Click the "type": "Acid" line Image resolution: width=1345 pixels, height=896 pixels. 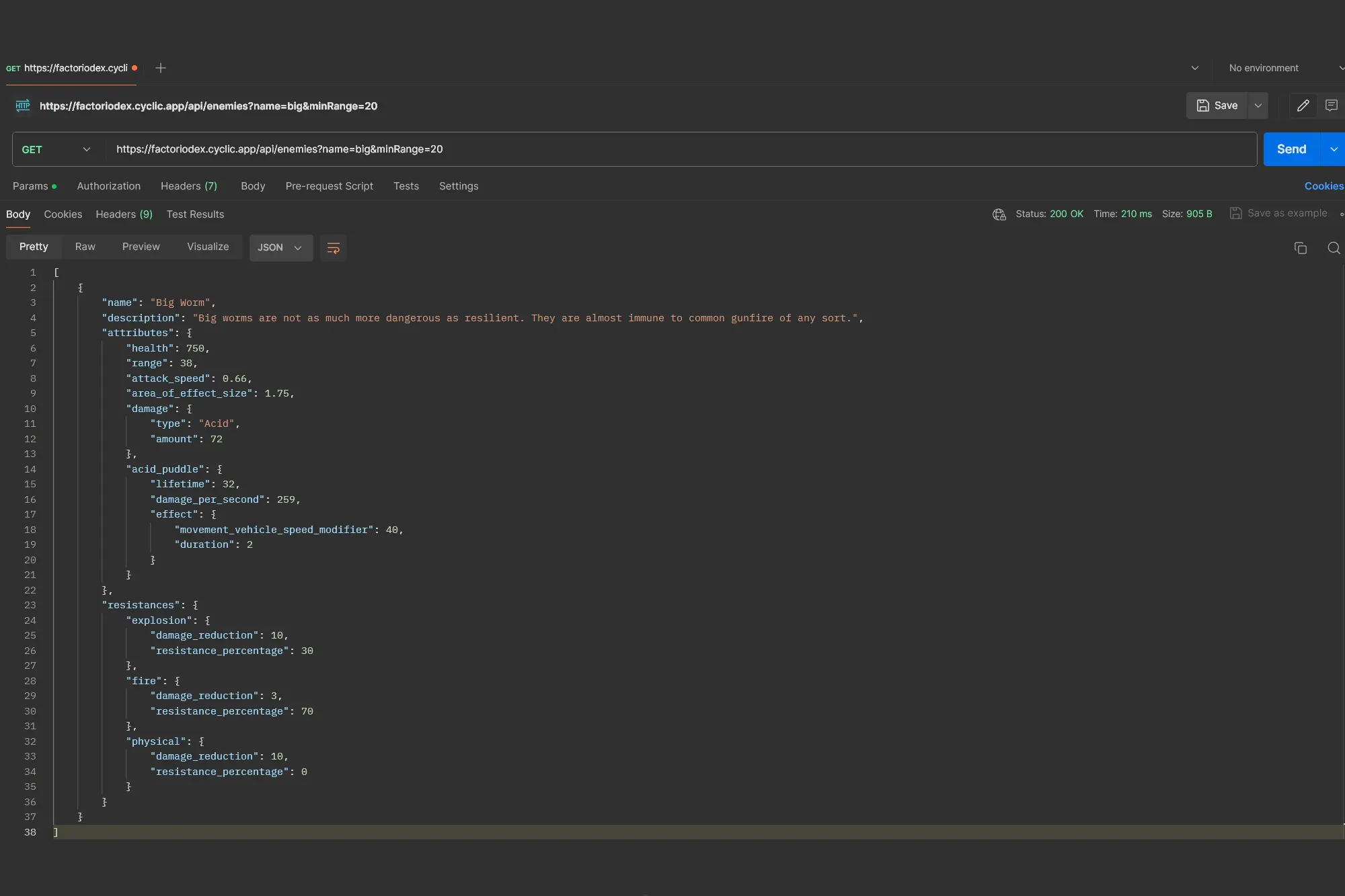pos(195,423)
